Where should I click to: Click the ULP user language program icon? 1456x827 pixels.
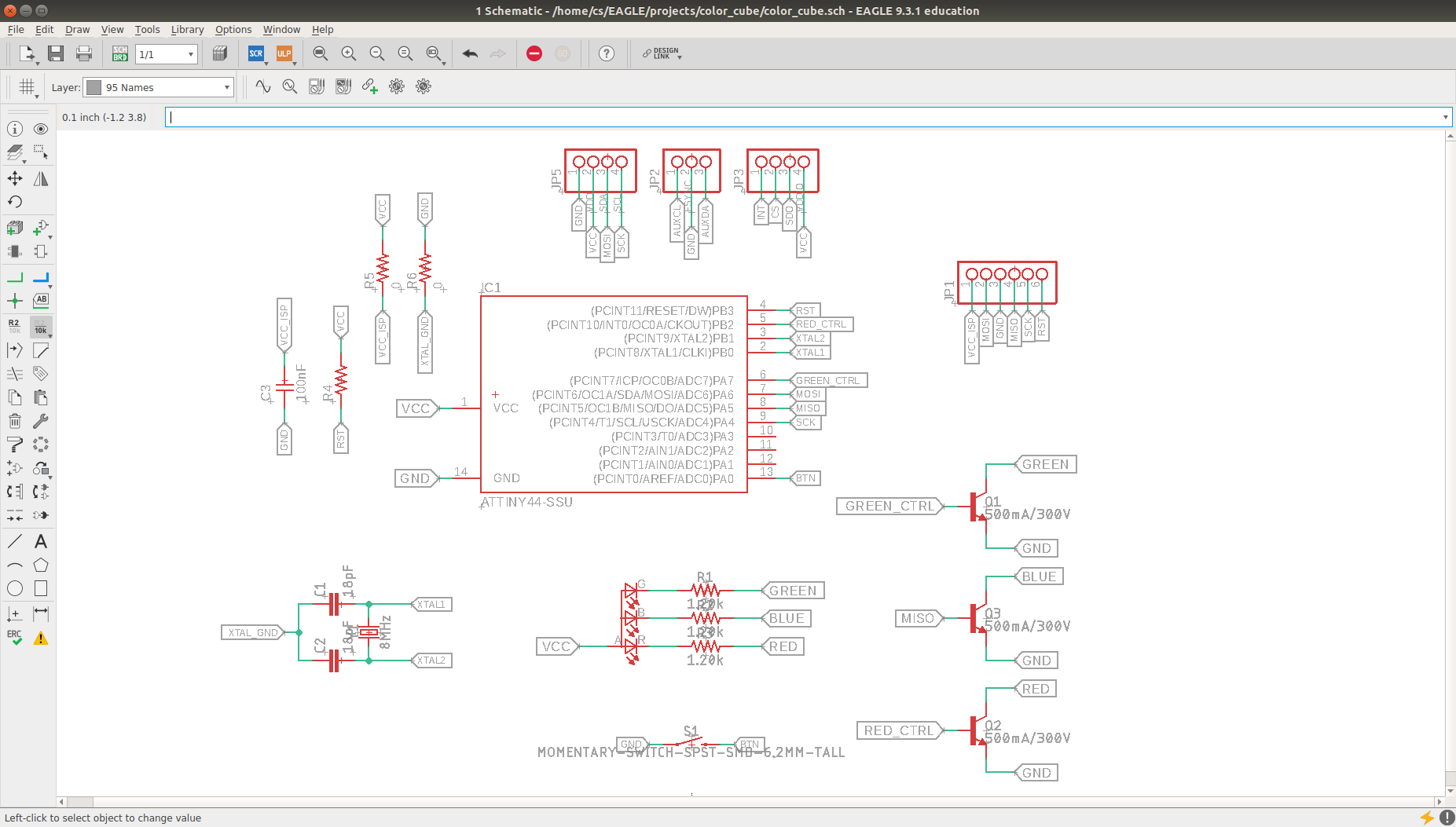(x=284, y=53)
